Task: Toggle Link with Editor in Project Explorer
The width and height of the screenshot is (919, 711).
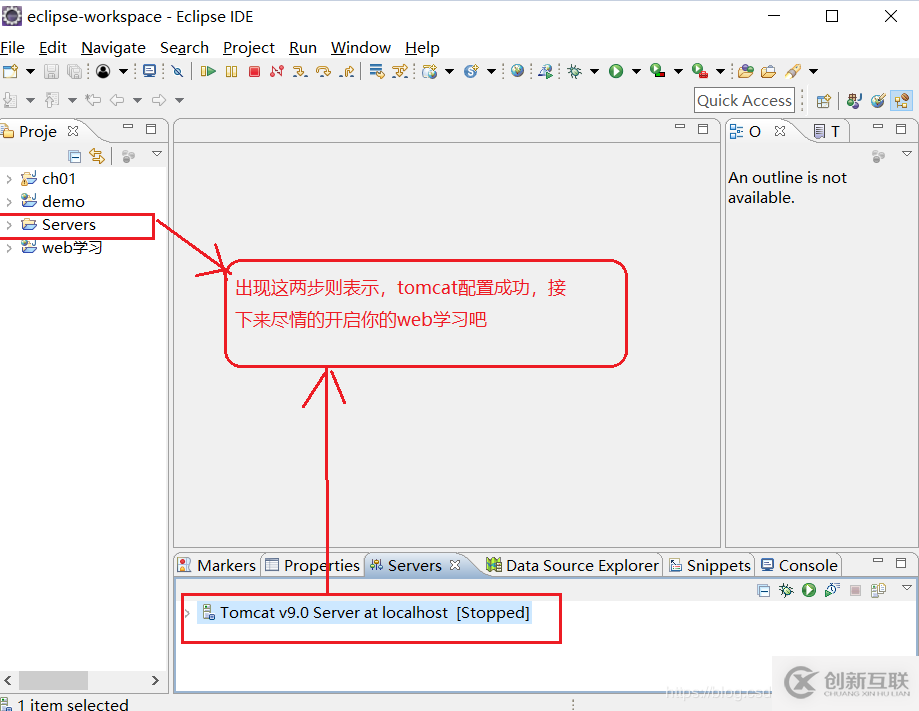Action: pos(96,155)
